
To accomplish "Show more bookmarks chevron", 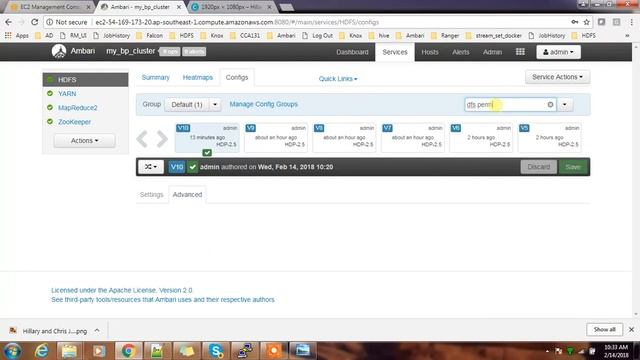I will click(x=627, y=36).
